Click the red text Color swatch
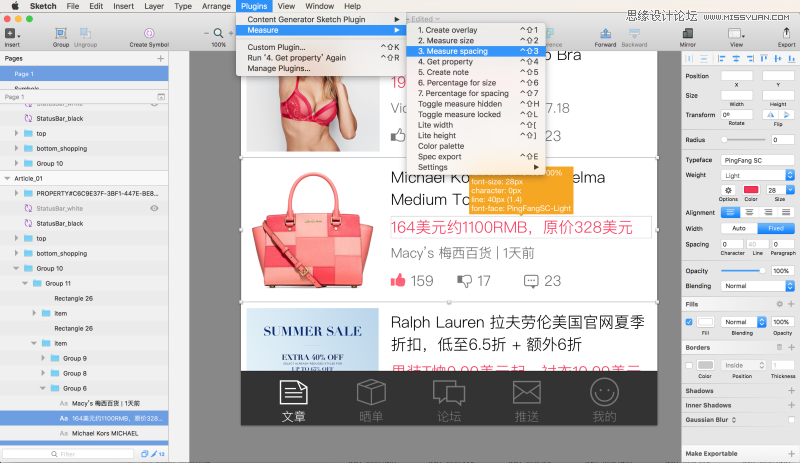The image size is (800, 463). pyautogui.click(x=751, y=190)
